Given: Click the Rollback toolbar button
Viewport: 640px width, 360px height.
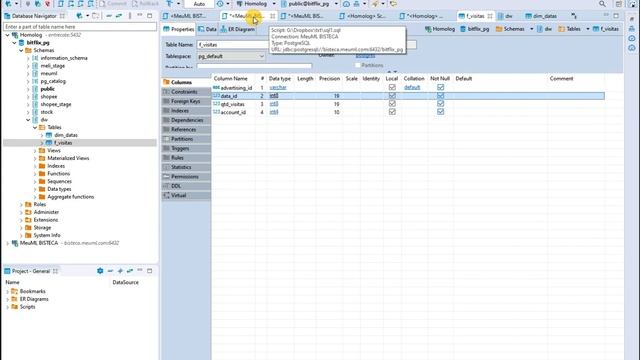Looking at the screenshot, I should (x=146, y=4).
